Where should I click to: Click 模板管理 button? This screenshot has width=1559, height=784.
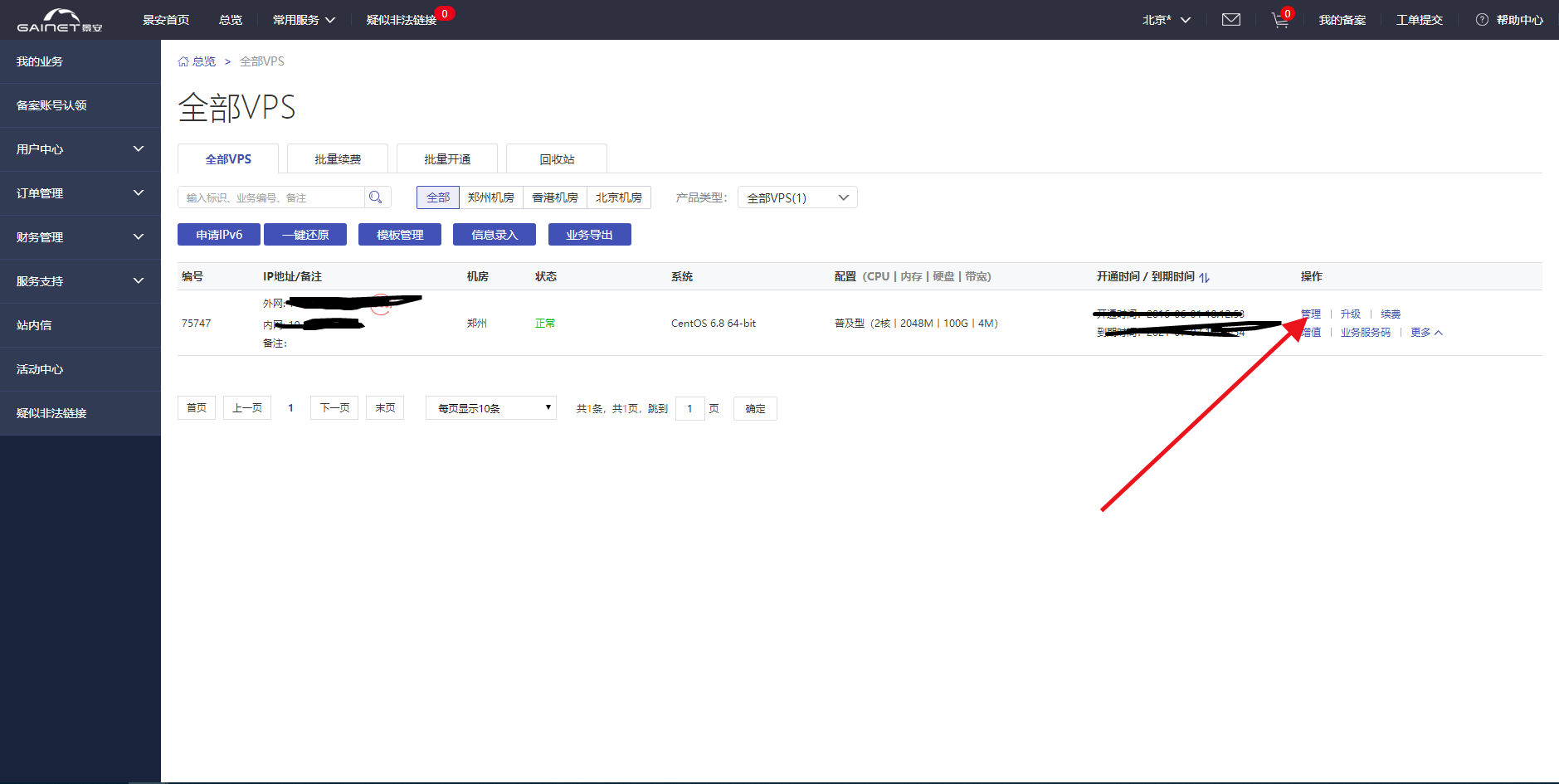[x=400, y=235]
